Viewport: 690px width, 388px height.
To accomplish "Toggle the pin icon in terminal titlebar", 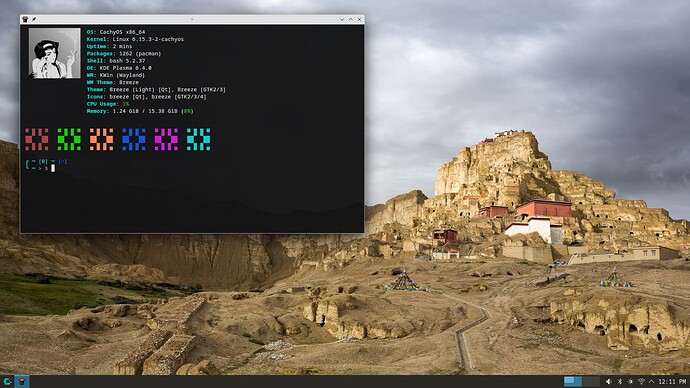I will pyautogui.click(x=34, y=19).
